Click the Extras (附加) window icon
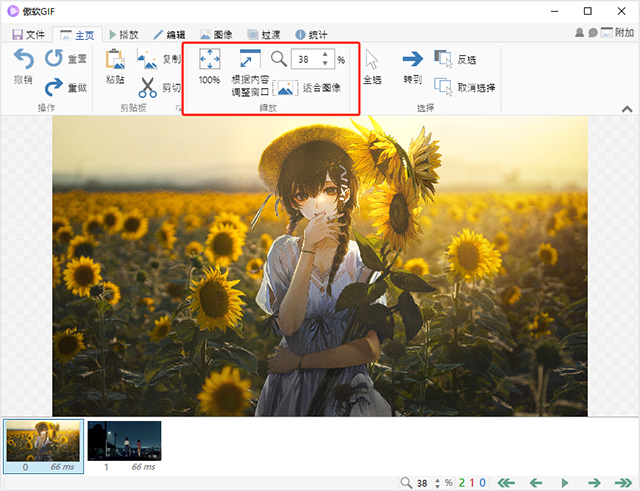 pyautogui.click(x=607, y=32)
